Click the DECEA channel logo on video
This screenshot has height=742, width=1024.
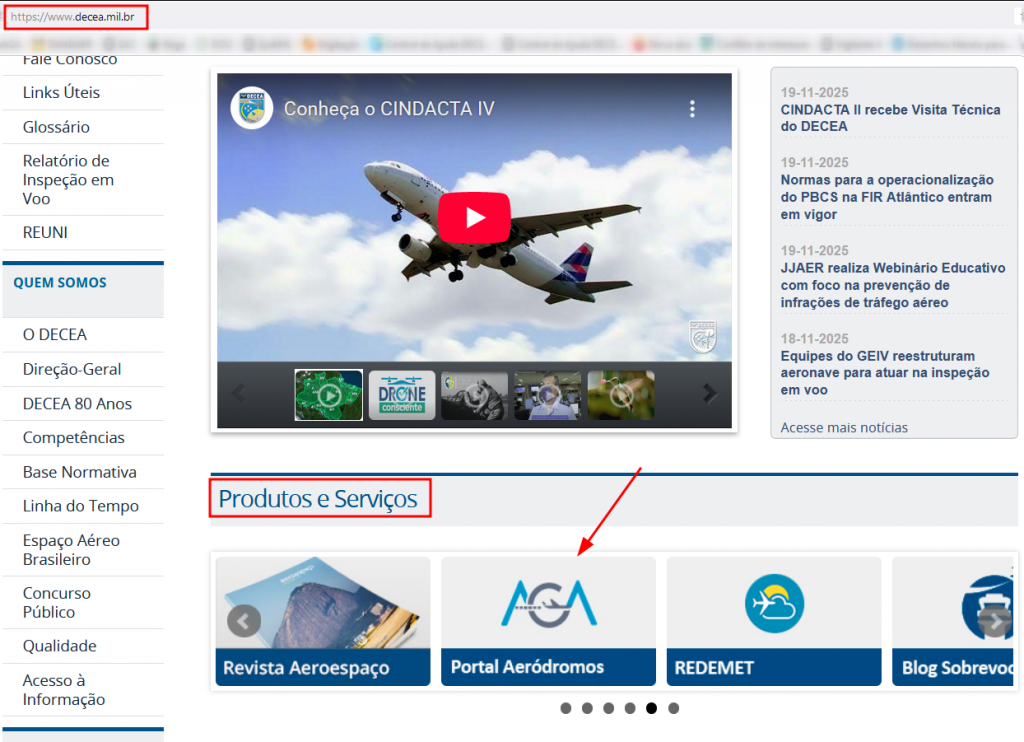251,109
